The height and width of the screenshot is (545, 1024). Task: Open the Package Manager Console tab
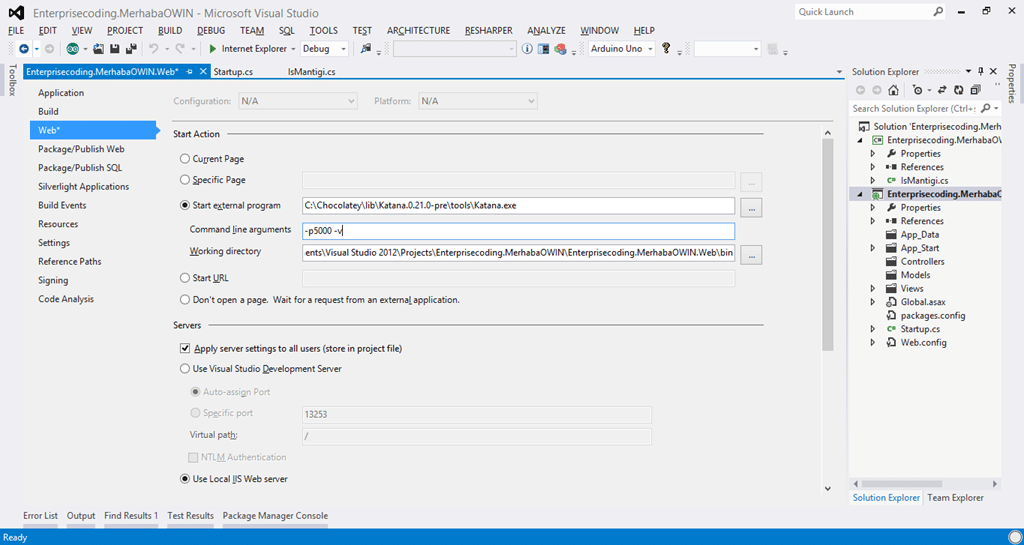pyautogui.click(x=275, y=516)
